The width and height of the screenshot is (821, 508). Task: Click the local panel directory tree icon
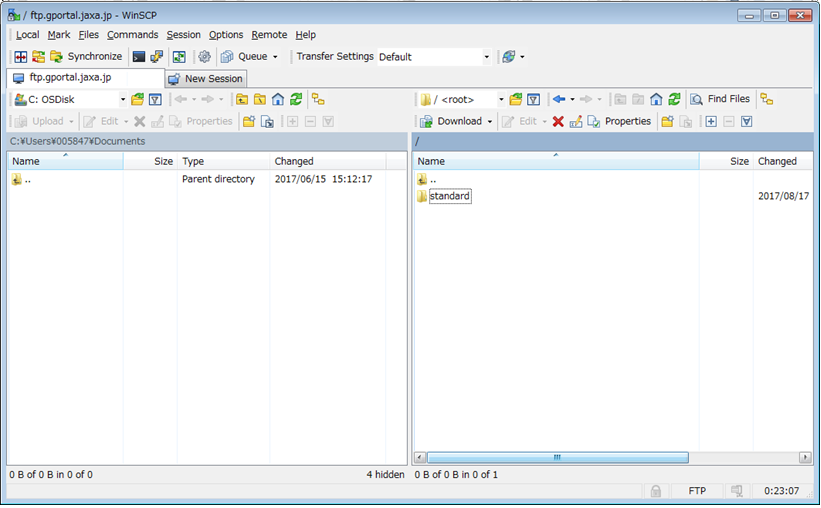click(x=318, y=99)
